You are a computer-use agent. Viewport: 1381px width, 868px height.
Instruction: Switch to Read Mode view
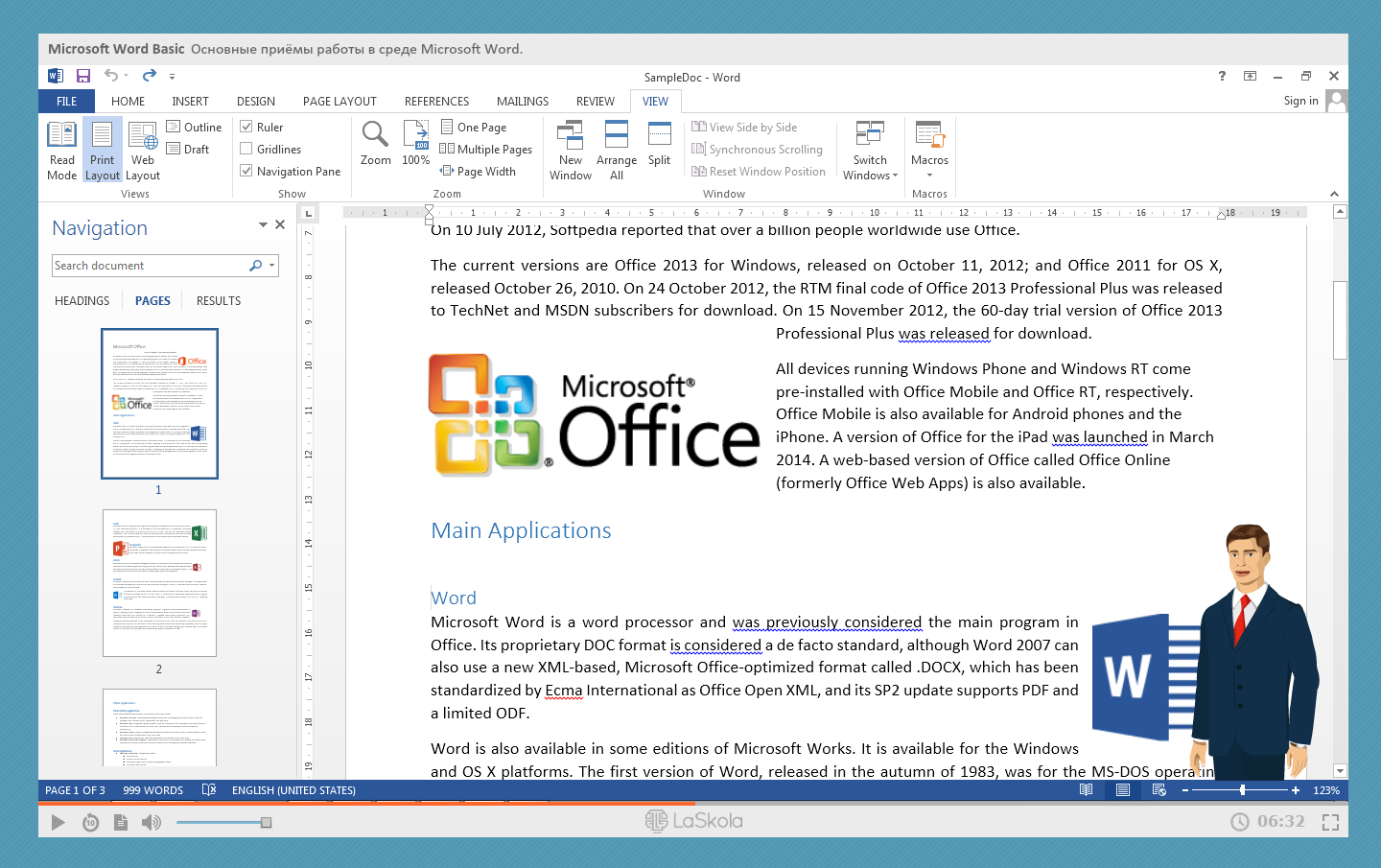click(61, 150)
